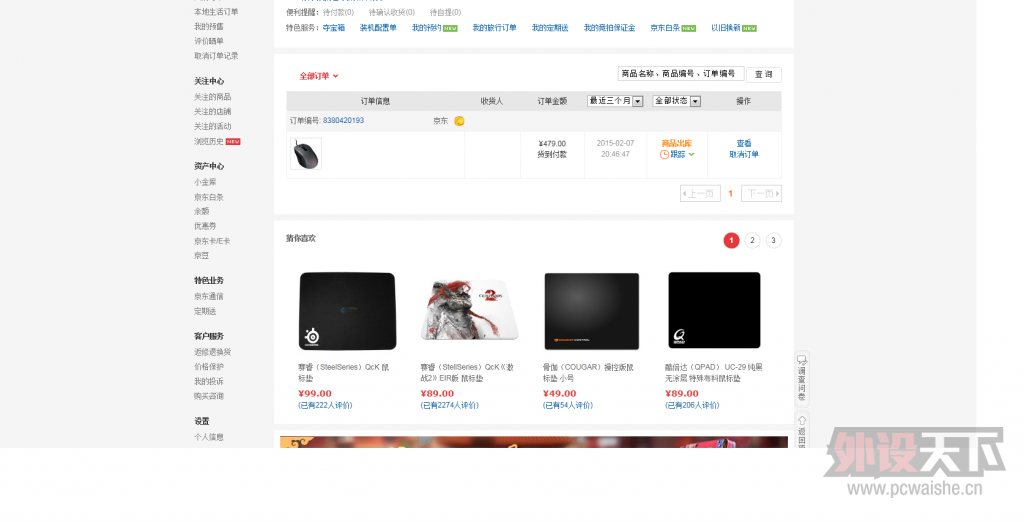The height and width of the screenshot is (522, 1024).
Task: Open 我的预售 in sidebar
Action: click(208, 27)
